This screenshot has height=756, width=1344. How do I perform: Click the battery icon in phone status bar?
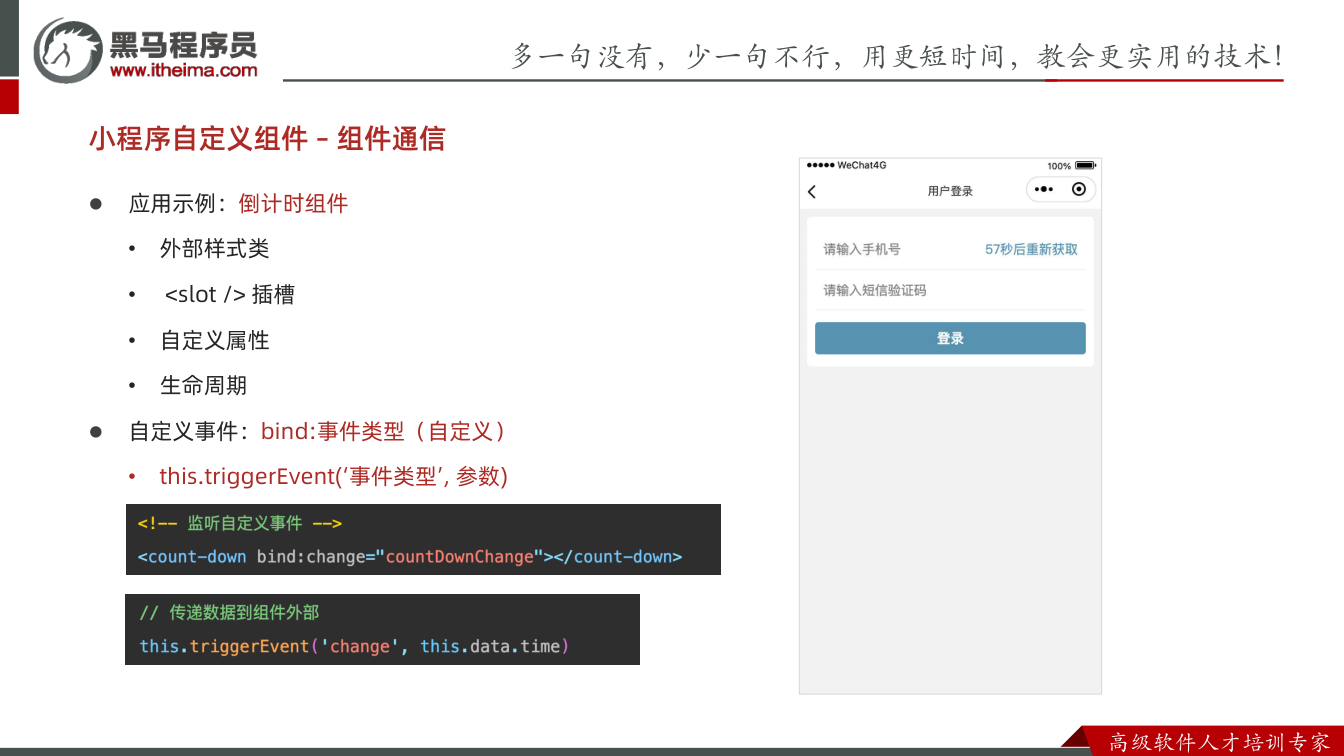pyautogui.click(x=1086, y=165)
